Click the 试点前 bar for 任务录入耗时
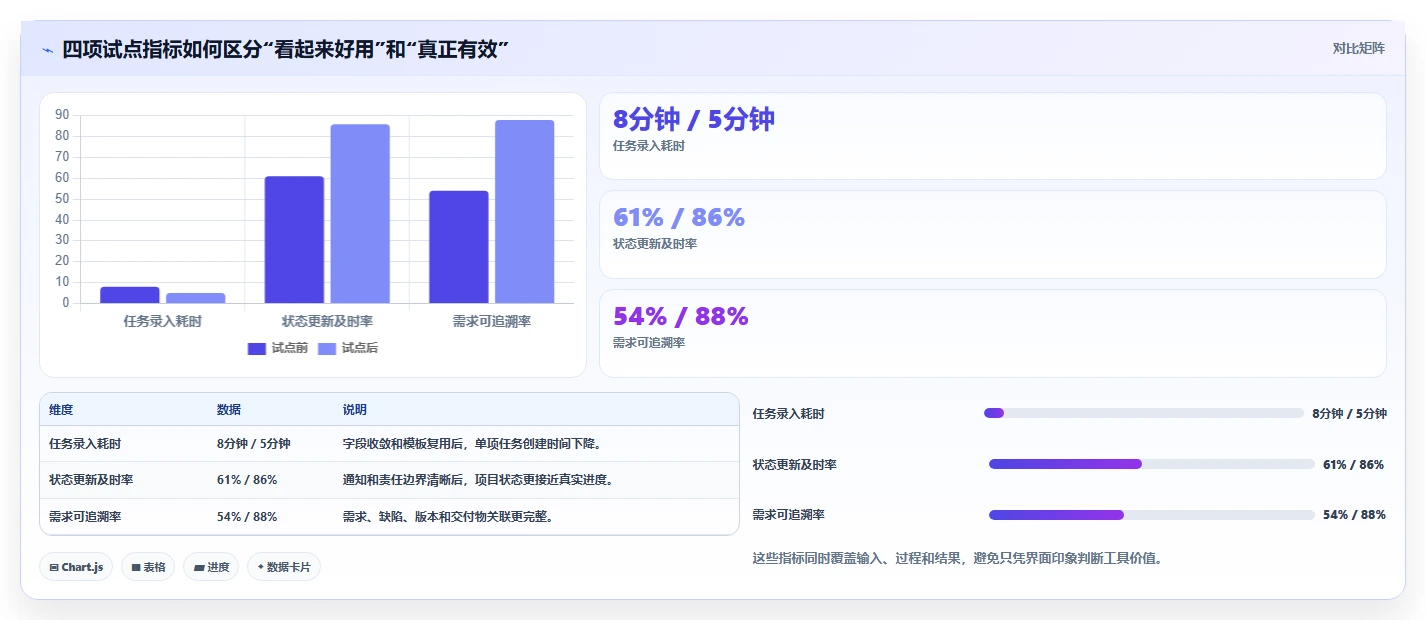The image size is (1426, 620). coord(130,295)
